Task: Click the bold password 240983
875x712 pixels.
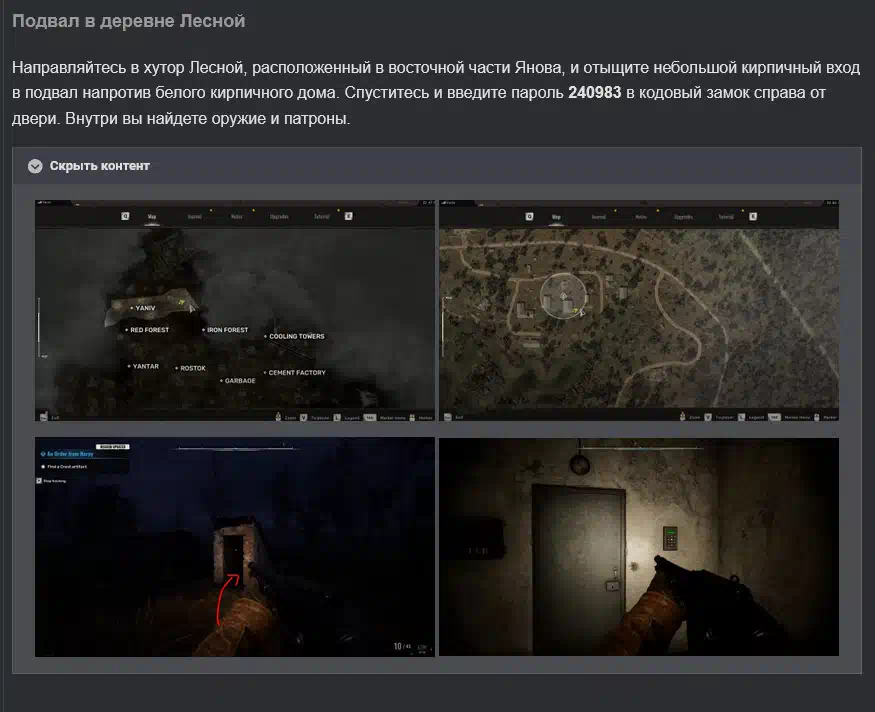Action: (x=594, y=93)
